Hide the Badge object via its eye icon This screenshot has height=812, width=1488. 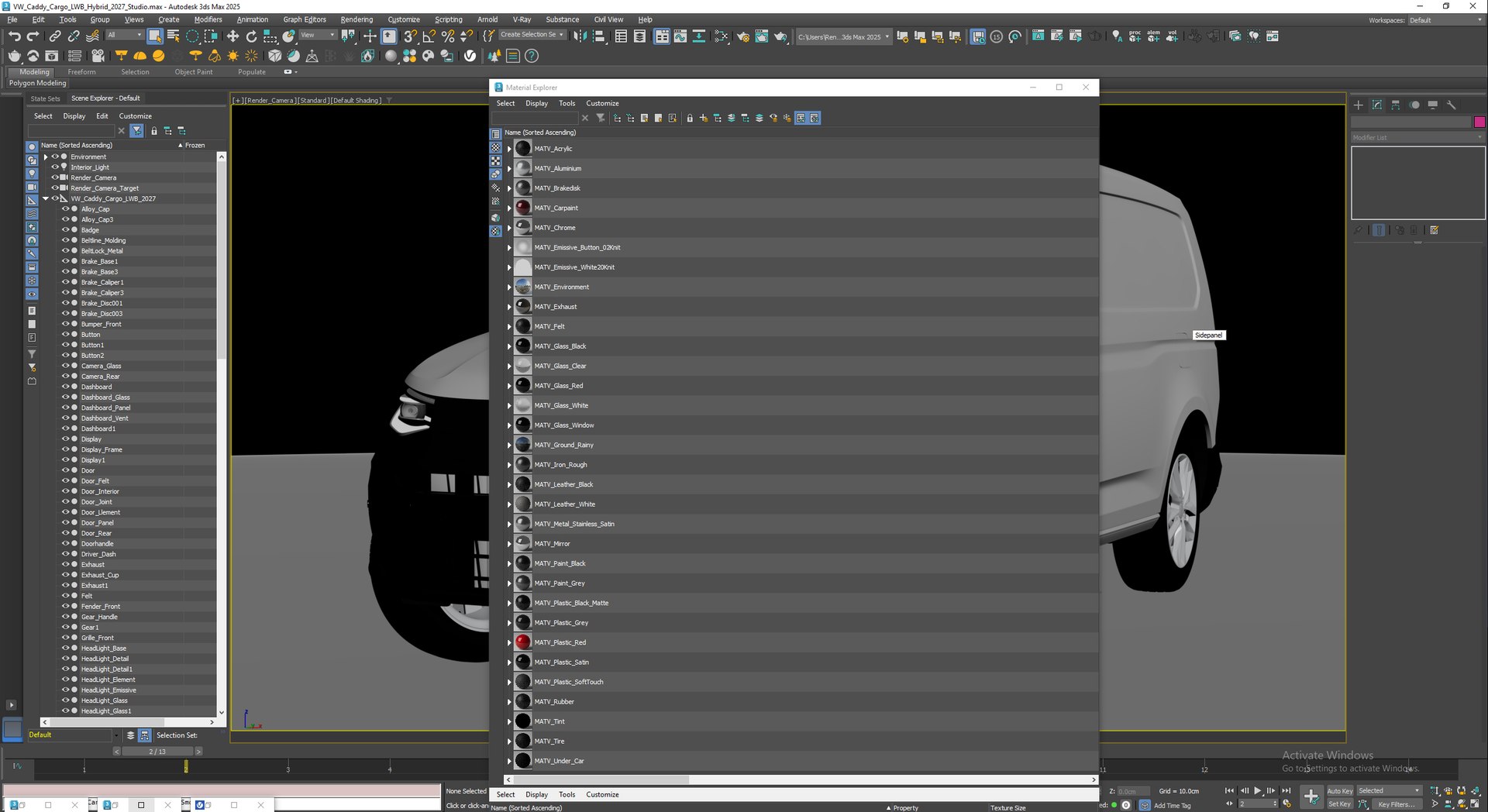66,230
